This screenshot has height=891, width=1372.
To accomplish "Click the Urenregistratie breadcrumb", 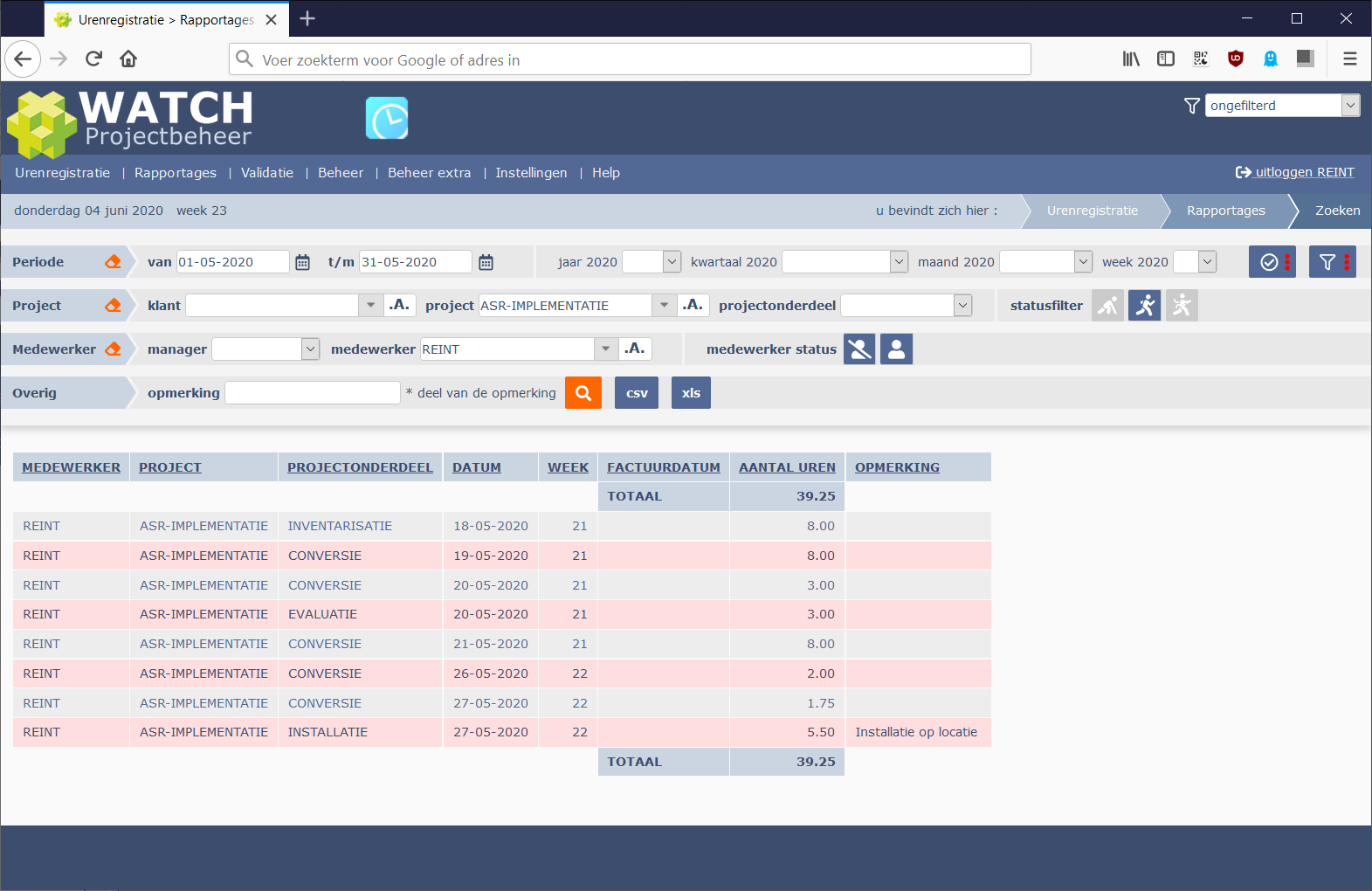I will coord(1093,211).
